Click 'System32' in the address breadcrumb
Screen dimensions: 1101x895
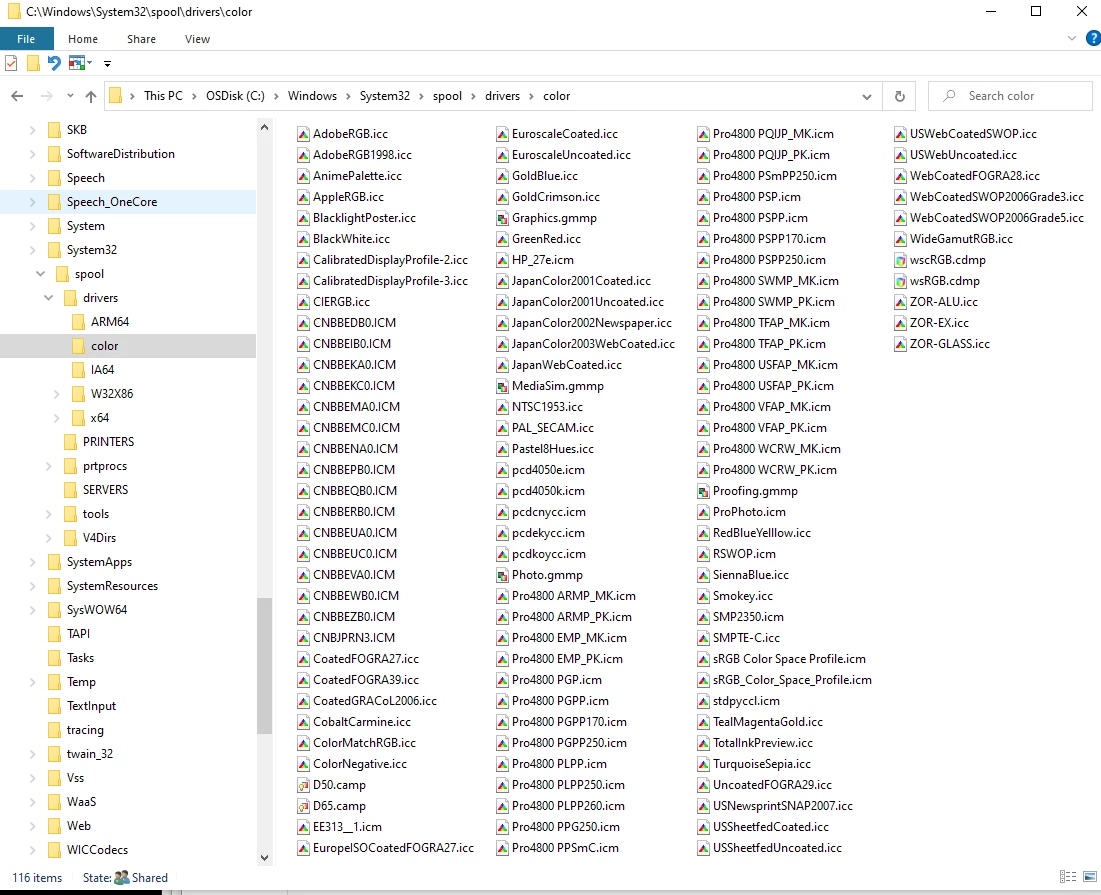coord(385,96)
